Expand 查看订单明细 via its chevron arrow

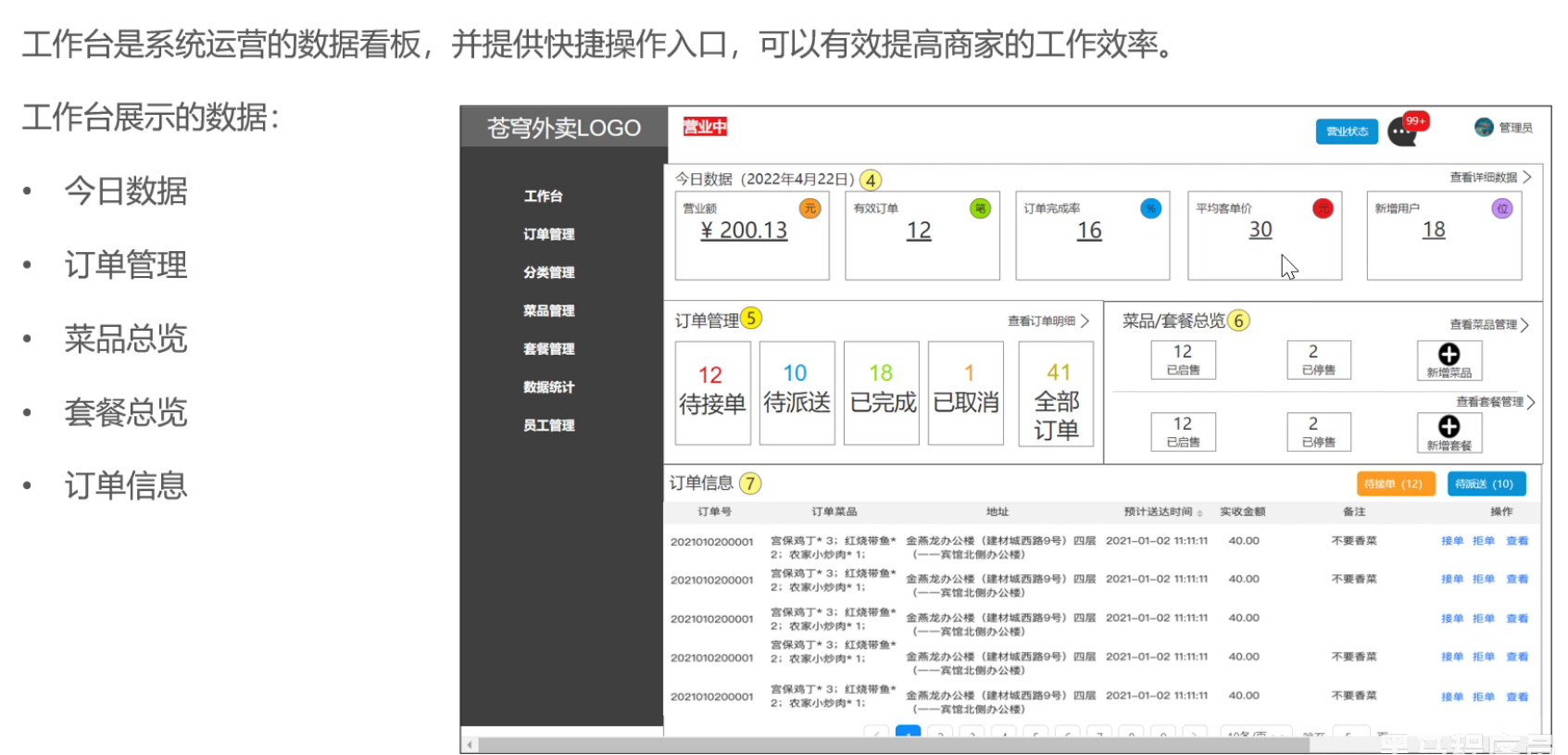tap(1085, 321)
